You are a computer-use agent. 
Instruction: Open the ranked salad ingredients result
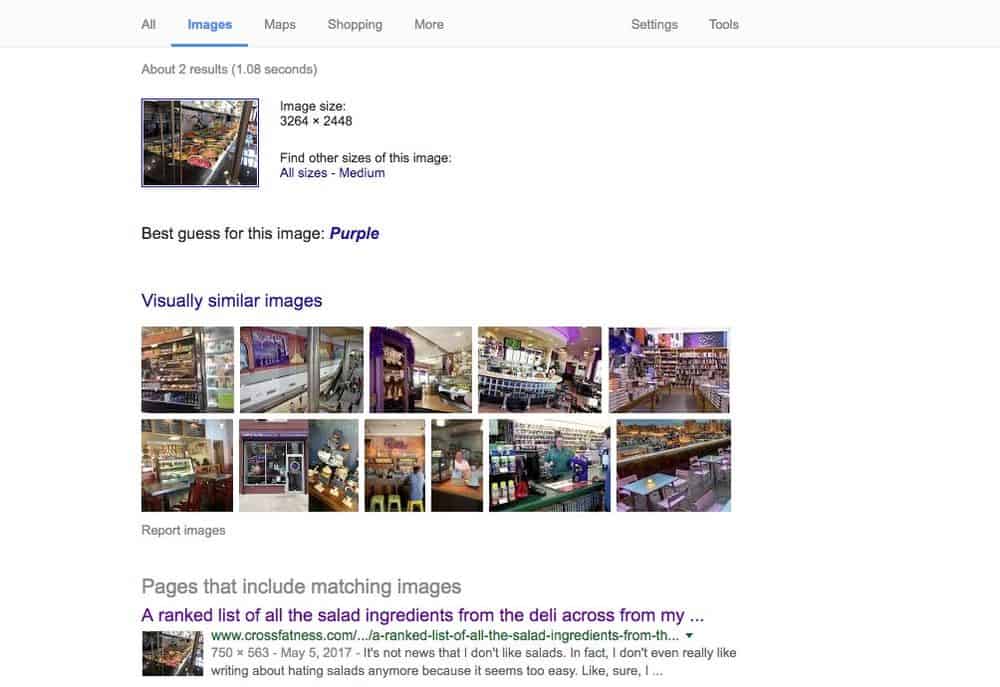(x=422, y=615)
